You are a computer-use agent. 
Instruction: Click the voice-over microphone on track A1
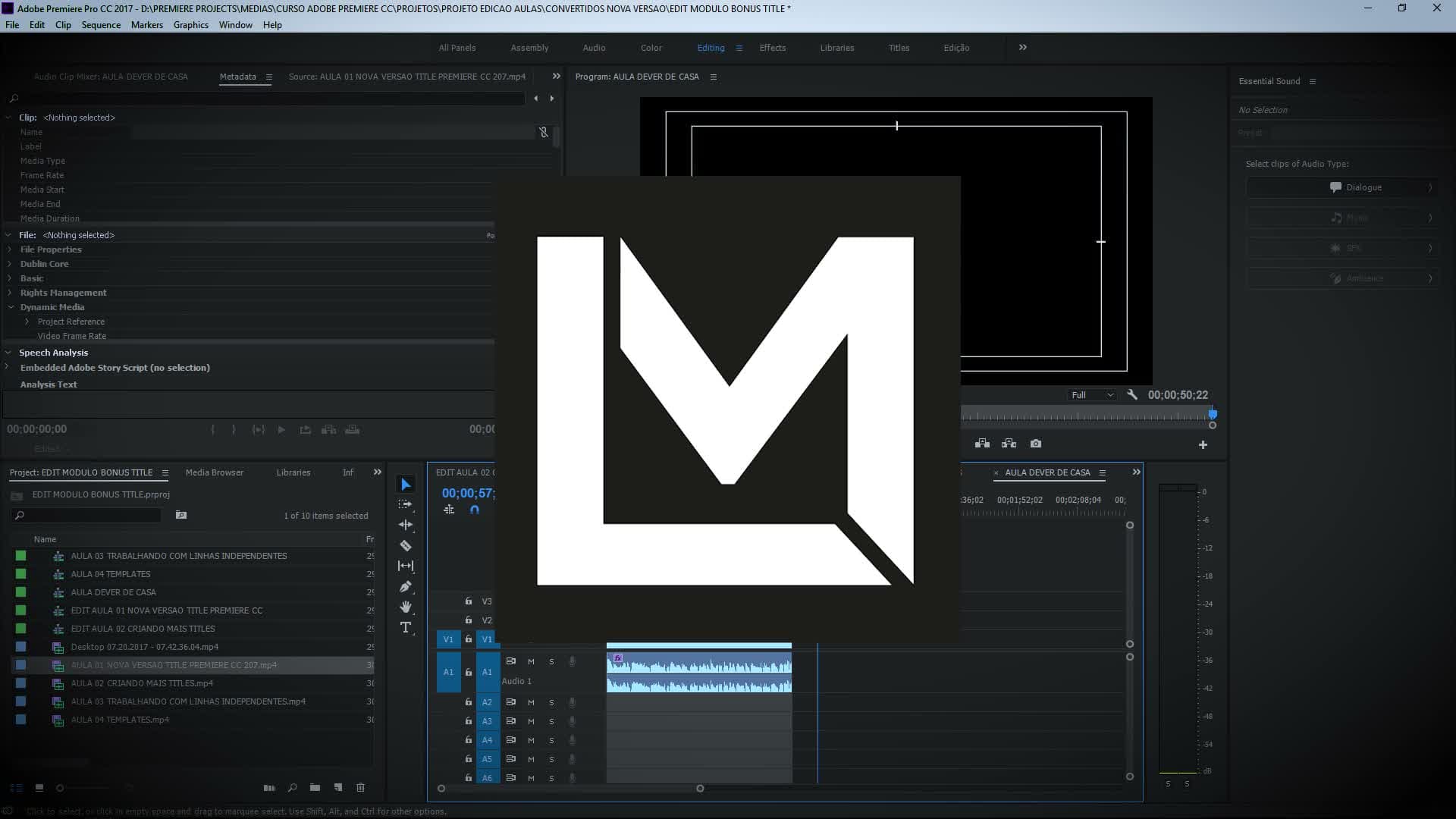point(573,661)
